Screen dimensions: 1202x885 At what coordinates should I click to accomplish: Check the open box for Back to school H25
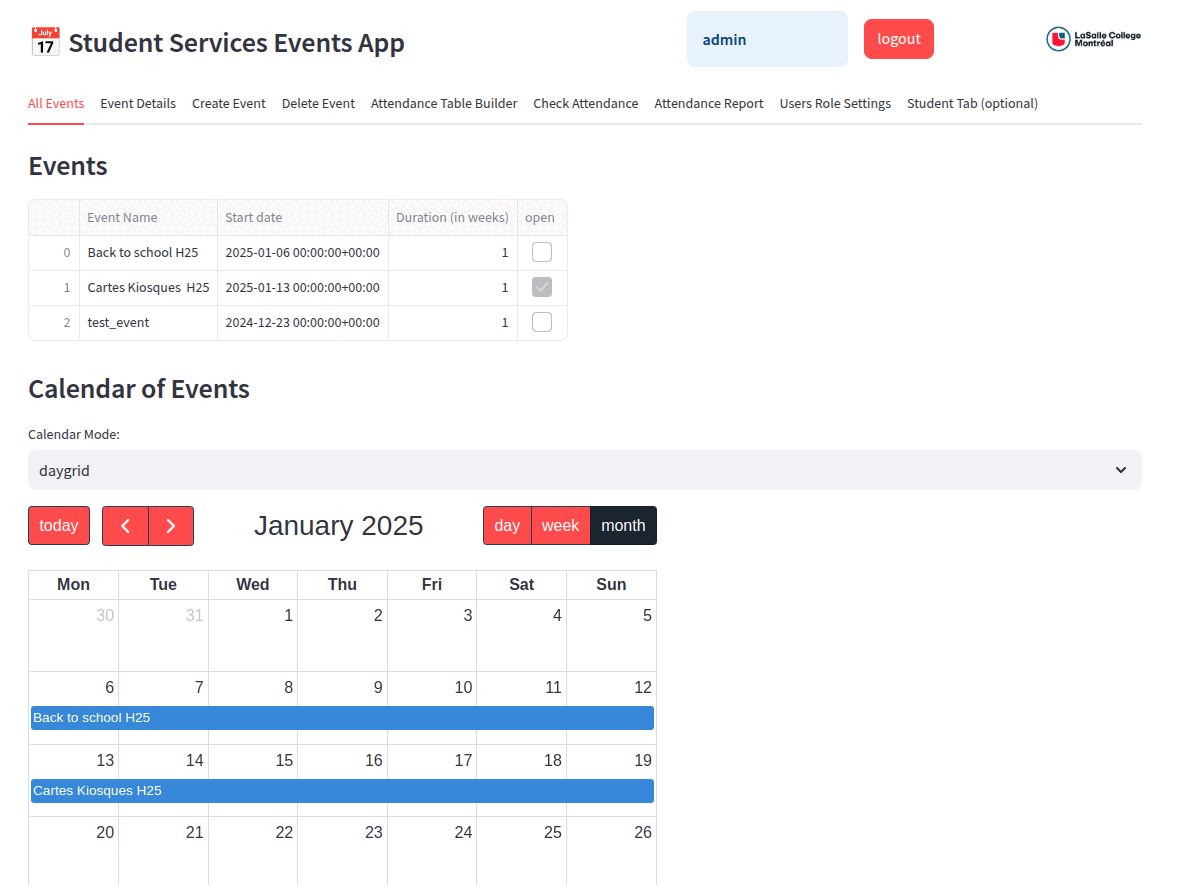pos(541,252)
